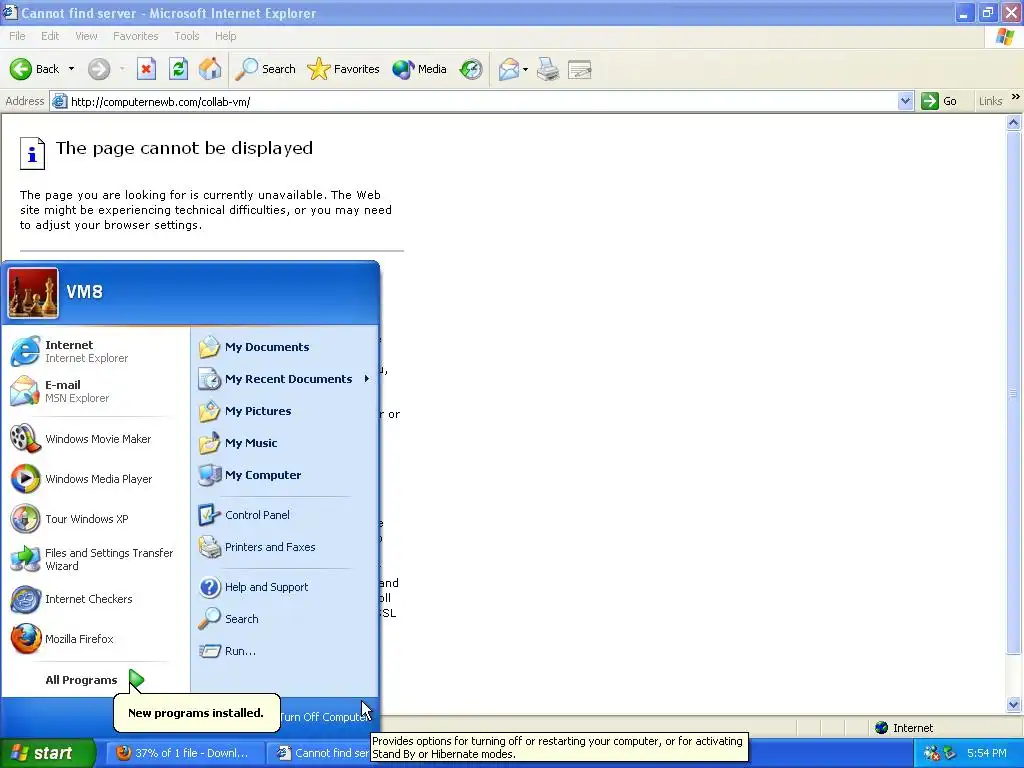The image size is (1024, 768).
Task: Launch Internet Checkers game
Action: (x=95, y=599)
